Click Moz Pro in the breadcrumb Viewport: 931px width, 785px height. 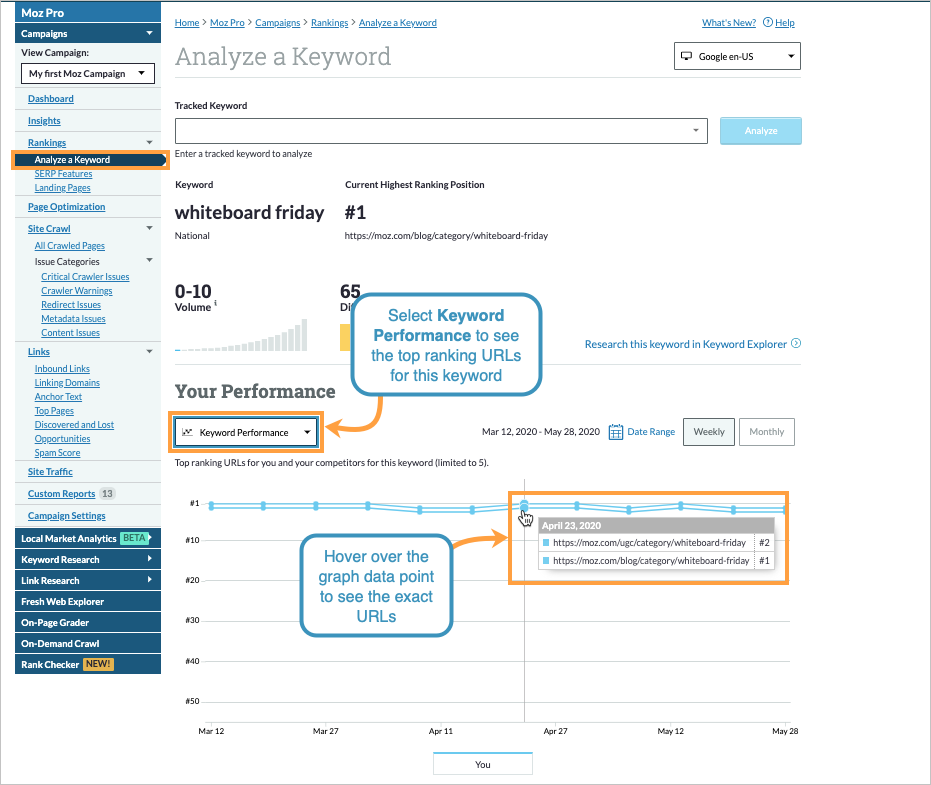pyautogui.click(x=227, y=23)
